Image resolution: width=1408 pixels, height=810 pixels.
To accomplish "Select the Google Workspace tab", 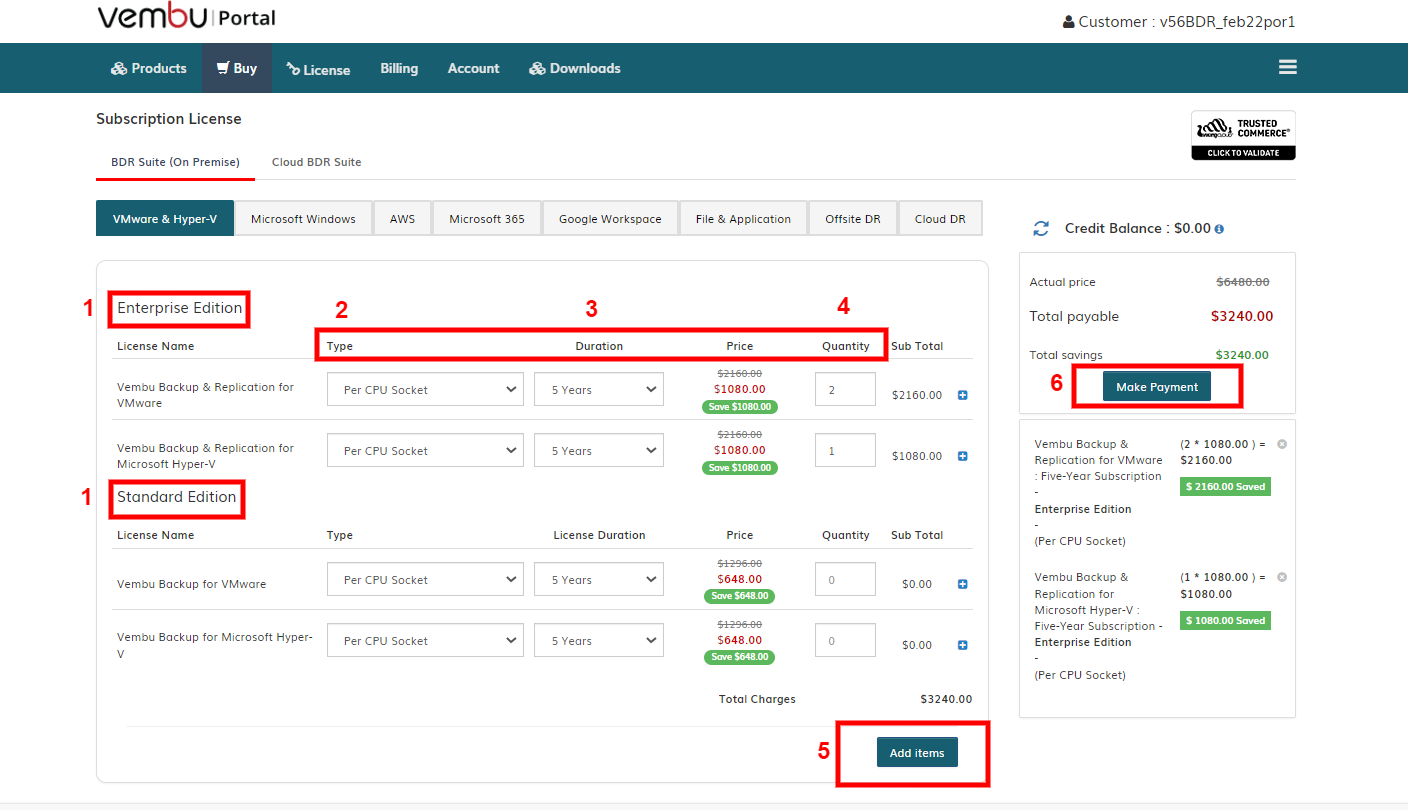I will point(610,219).
